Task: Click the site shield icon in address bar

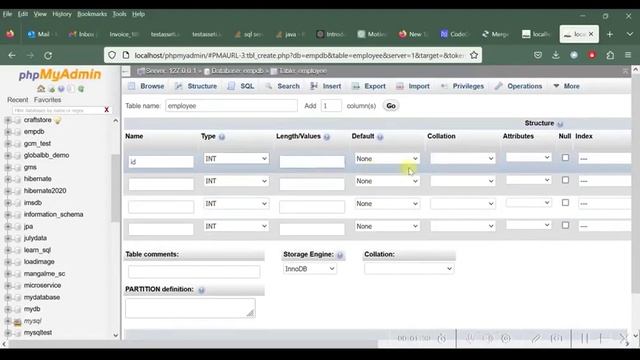Action: tap(112, 55)
